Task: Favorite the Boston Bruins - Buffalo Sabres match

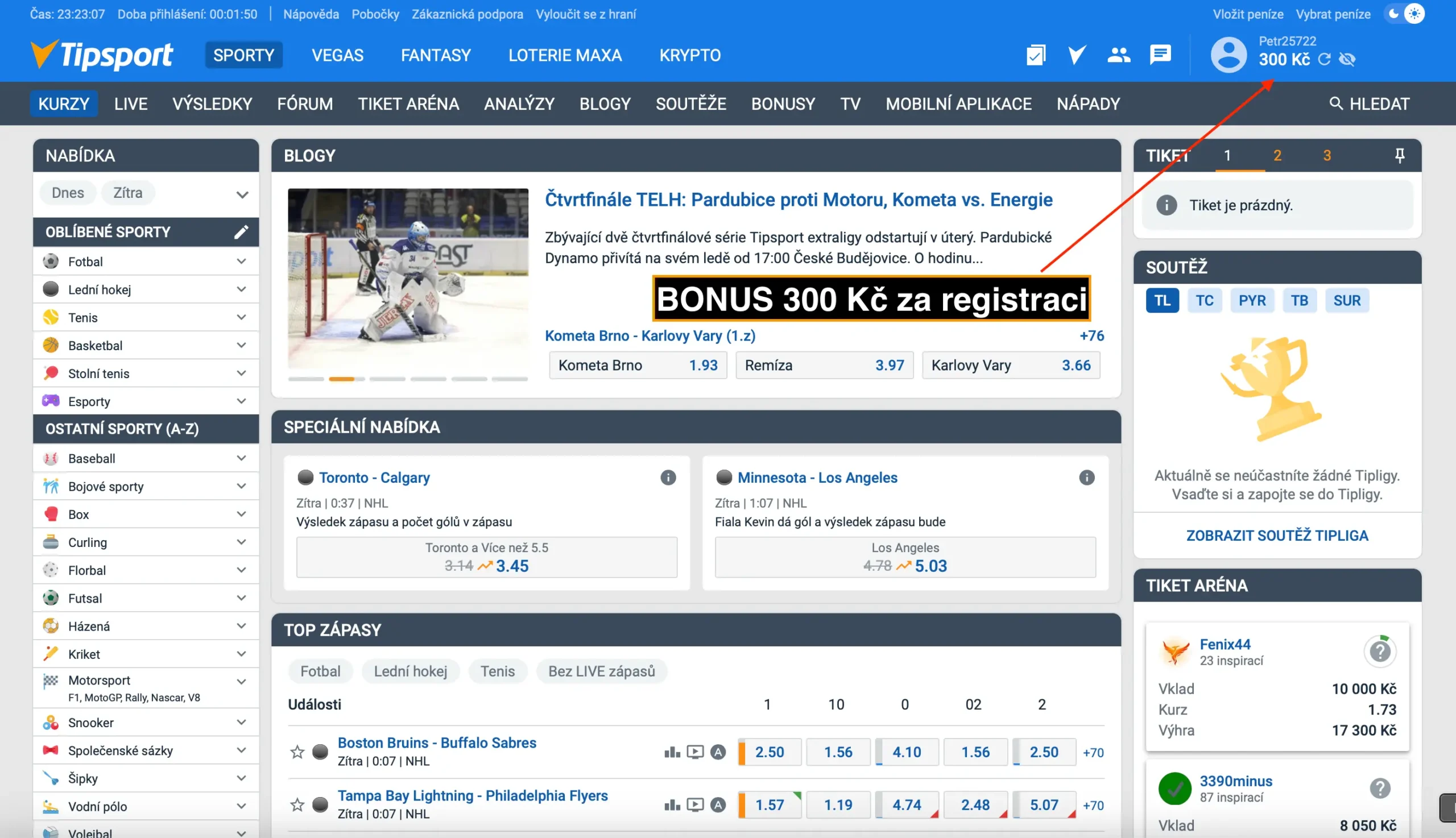Action: [297, 752]
